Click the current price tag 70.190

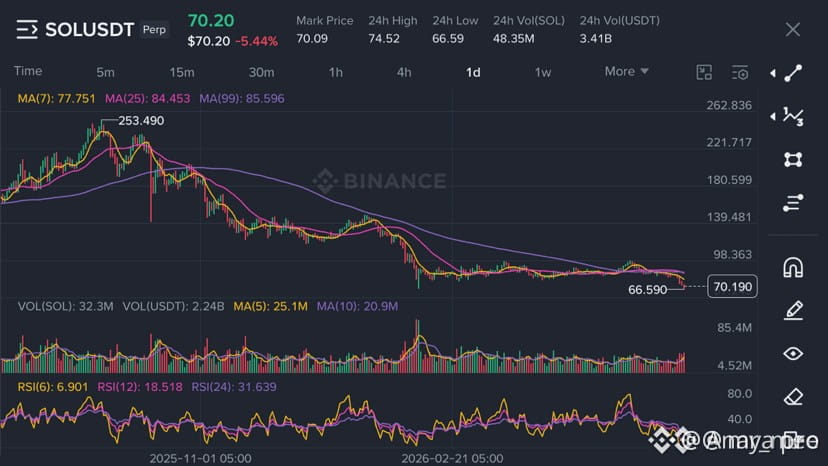pyautogui.click(x=732, y=286)
